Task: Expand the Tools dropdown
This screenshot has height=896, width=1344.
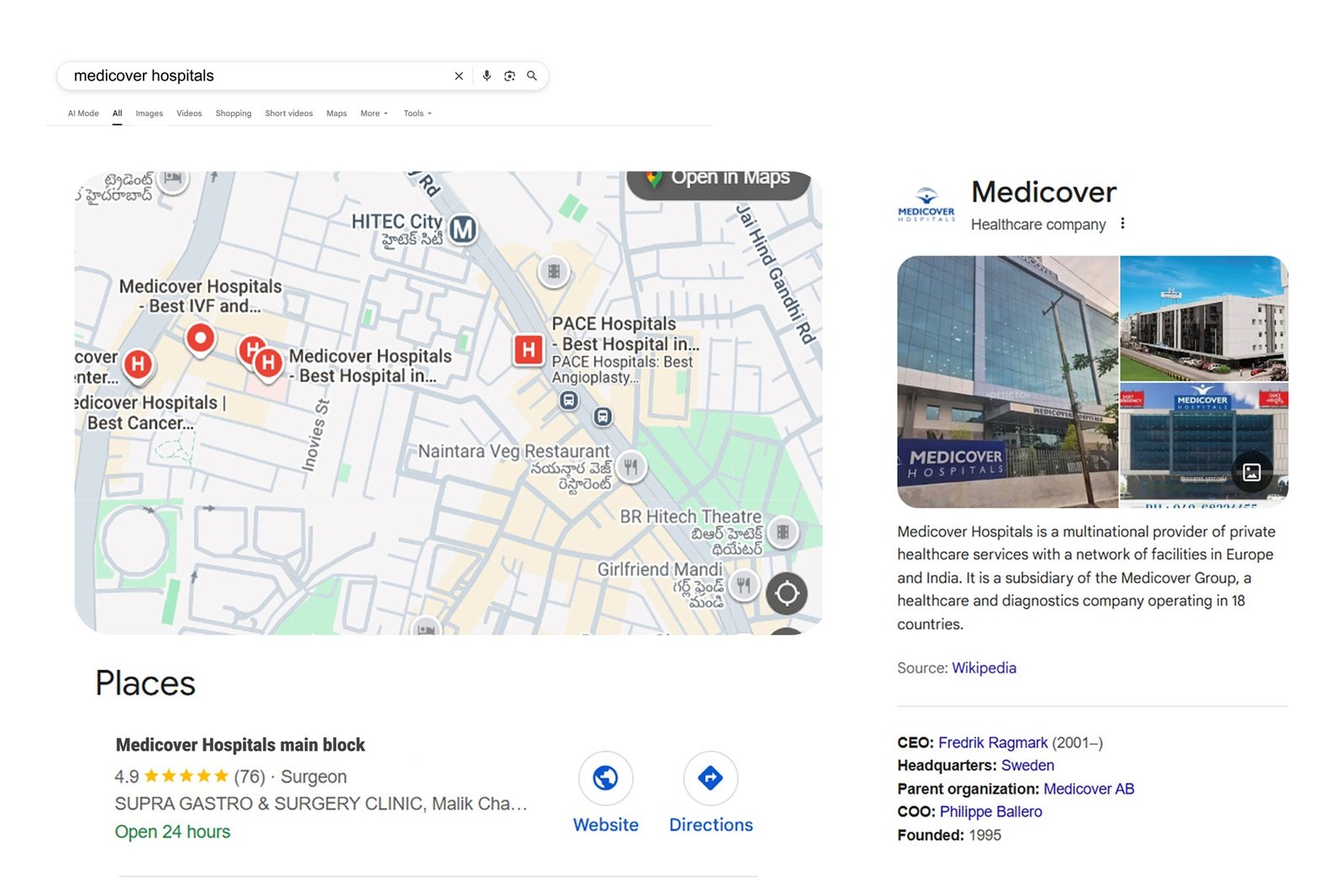Action: pos(415,113)
